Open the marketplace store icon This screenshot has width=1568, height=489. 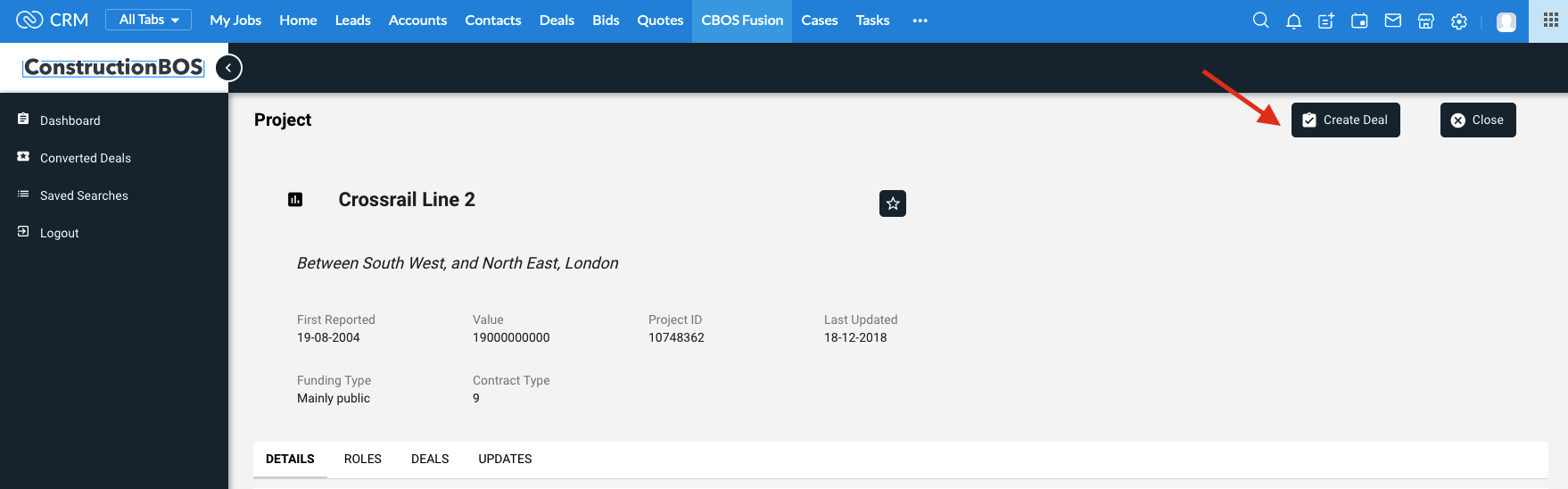click(1425, 21)
